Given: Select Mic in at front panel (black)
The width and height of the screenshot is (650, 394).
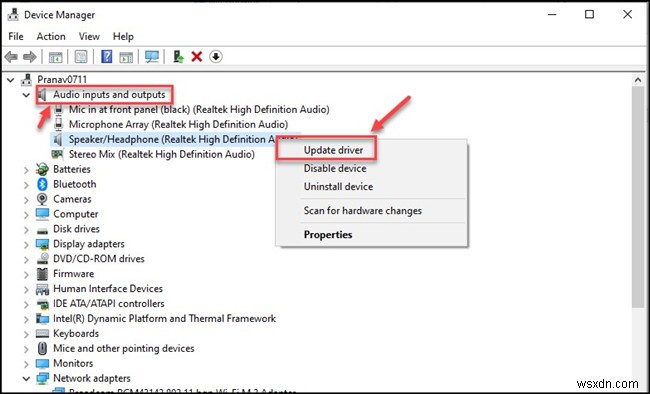Looking at the screenshot, I should tap(199, 109).
